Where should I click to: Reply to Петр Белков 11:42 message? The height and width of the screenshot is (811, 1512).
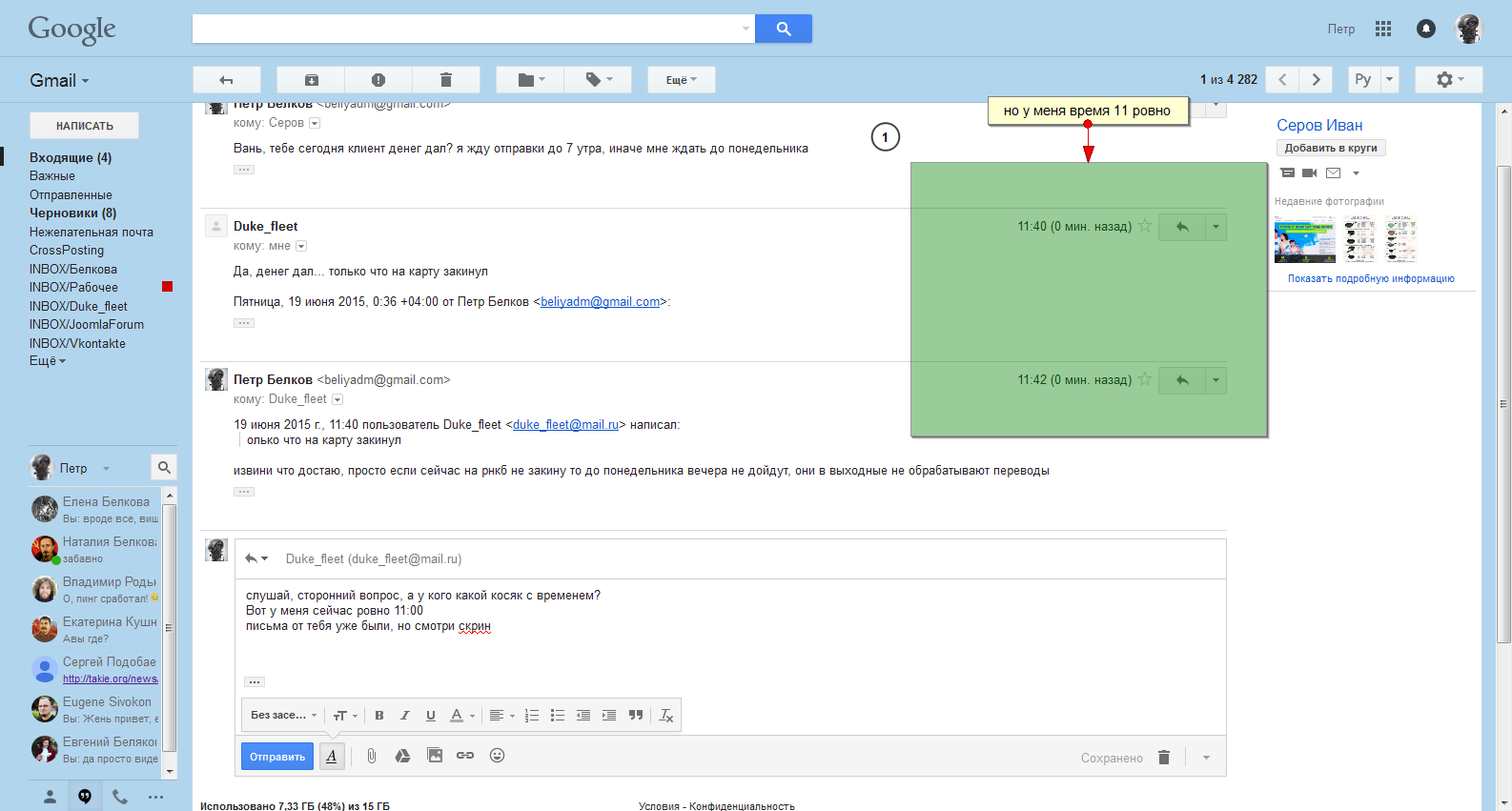tap(1182, 380)
